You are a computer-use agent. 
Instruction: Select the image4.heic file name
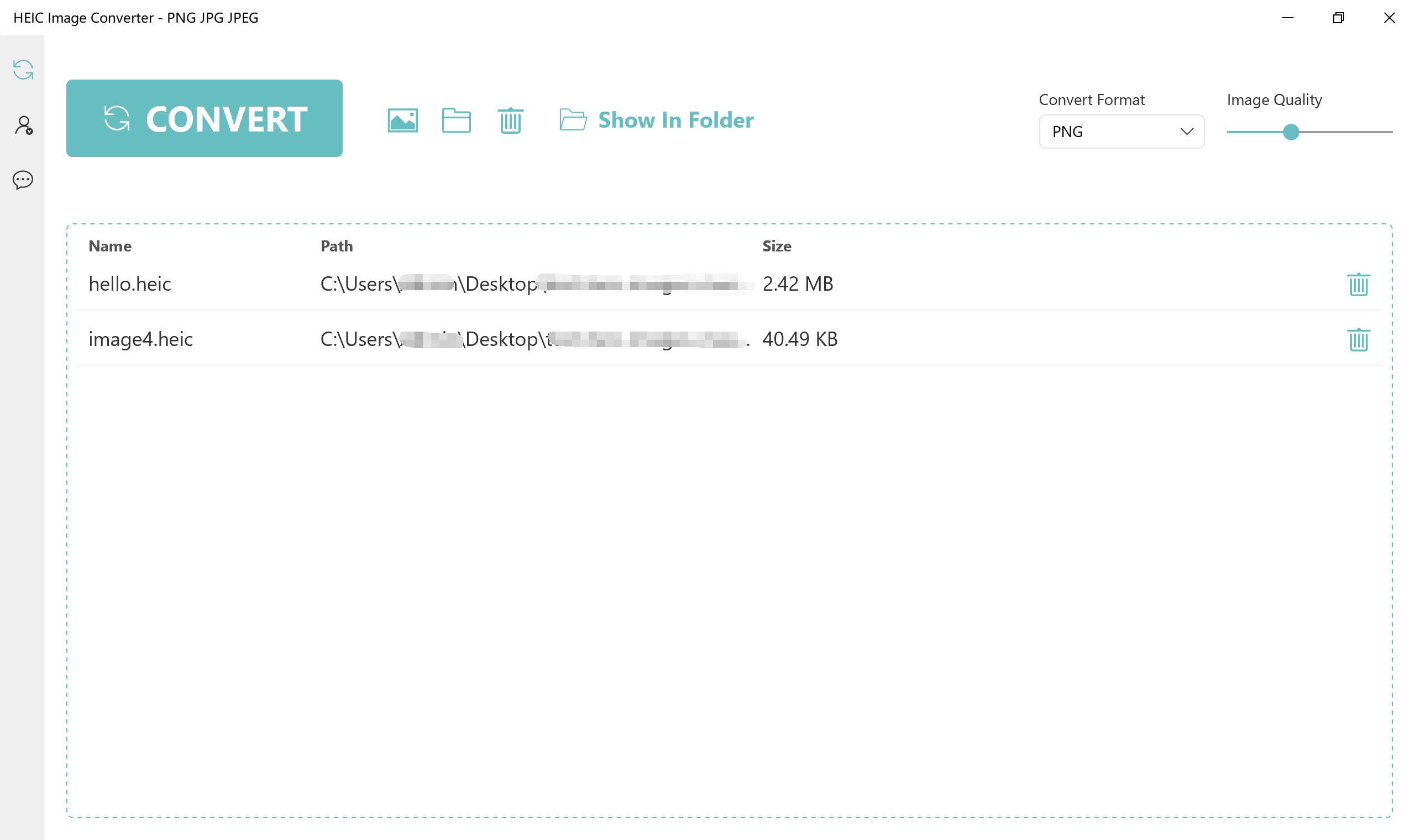tap(141, 339)
